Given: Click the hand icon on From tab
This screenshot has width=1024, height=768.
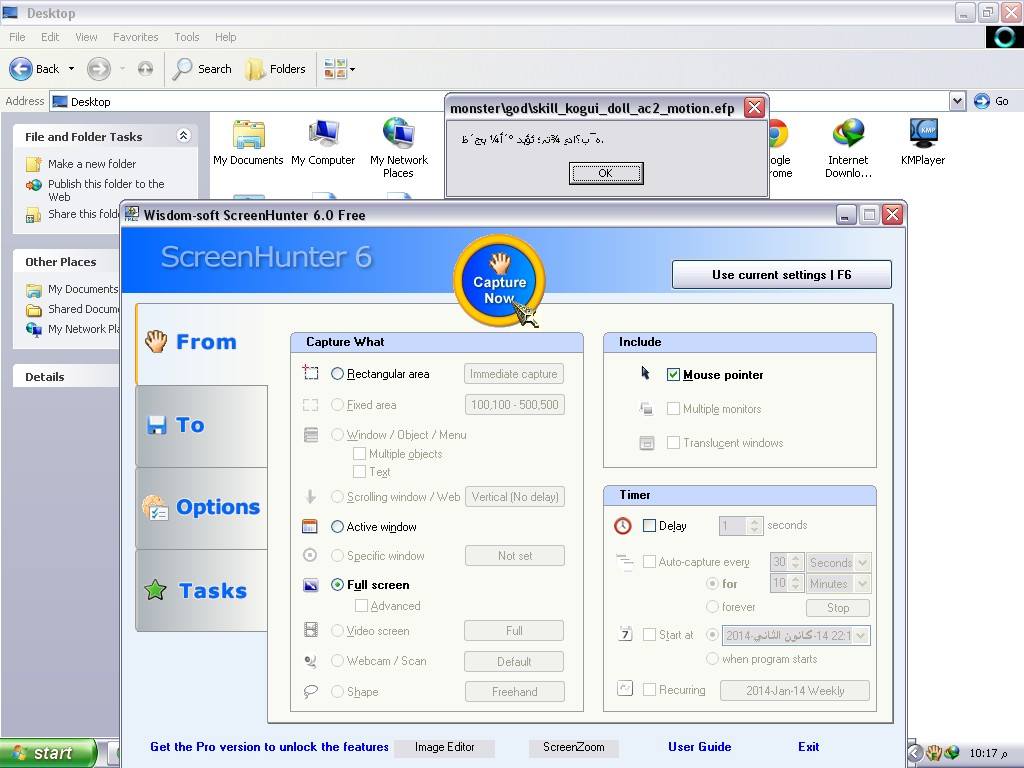Looking at the screenshot, I should pyautogui.click(x=156, y=341).
